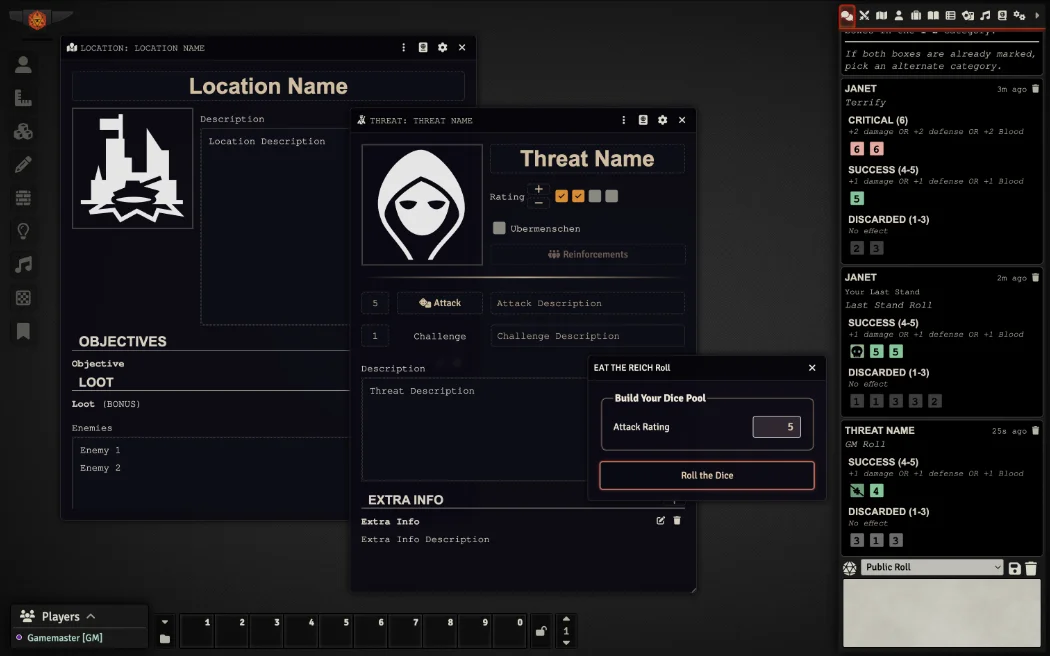Image resolution: width=1050 pixels, height=656 pixels.
Task: Check the fourth Rating checkbox
Action: (611, 196)
